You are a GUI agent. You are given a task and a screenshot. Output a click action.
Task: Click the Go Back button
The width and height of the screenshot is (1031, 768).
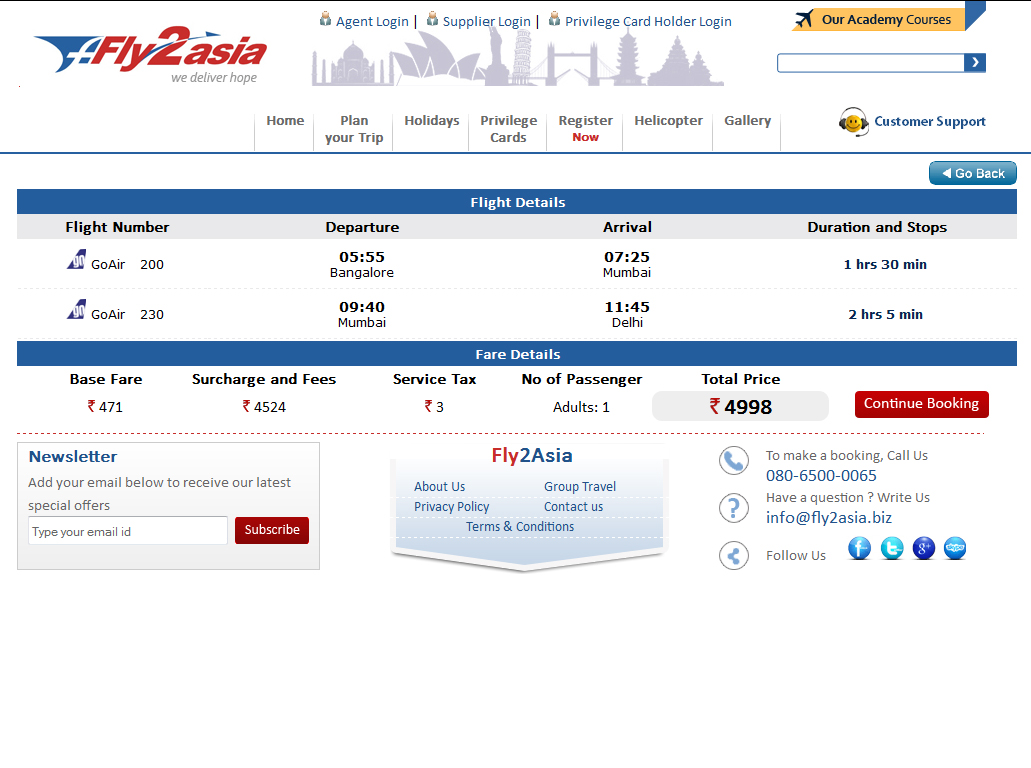(972, 174)
